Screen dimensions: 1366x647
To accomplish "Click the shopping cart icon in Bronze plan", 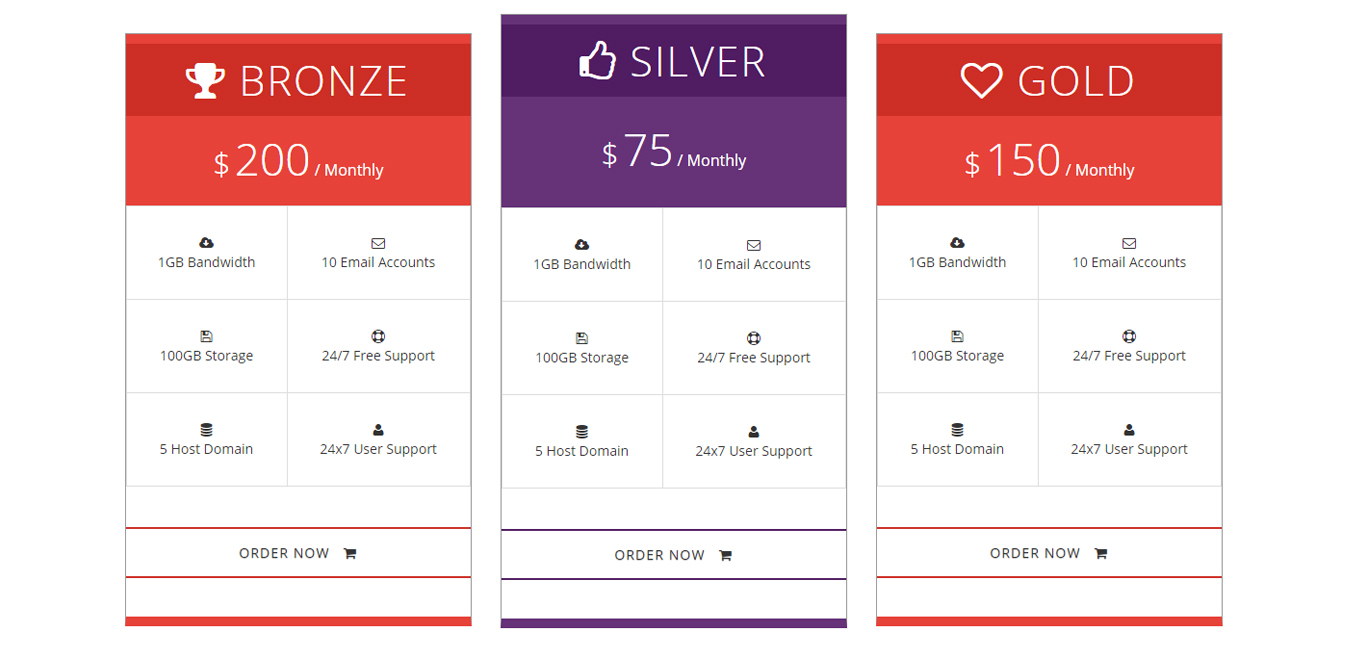I will coord(350,554).
